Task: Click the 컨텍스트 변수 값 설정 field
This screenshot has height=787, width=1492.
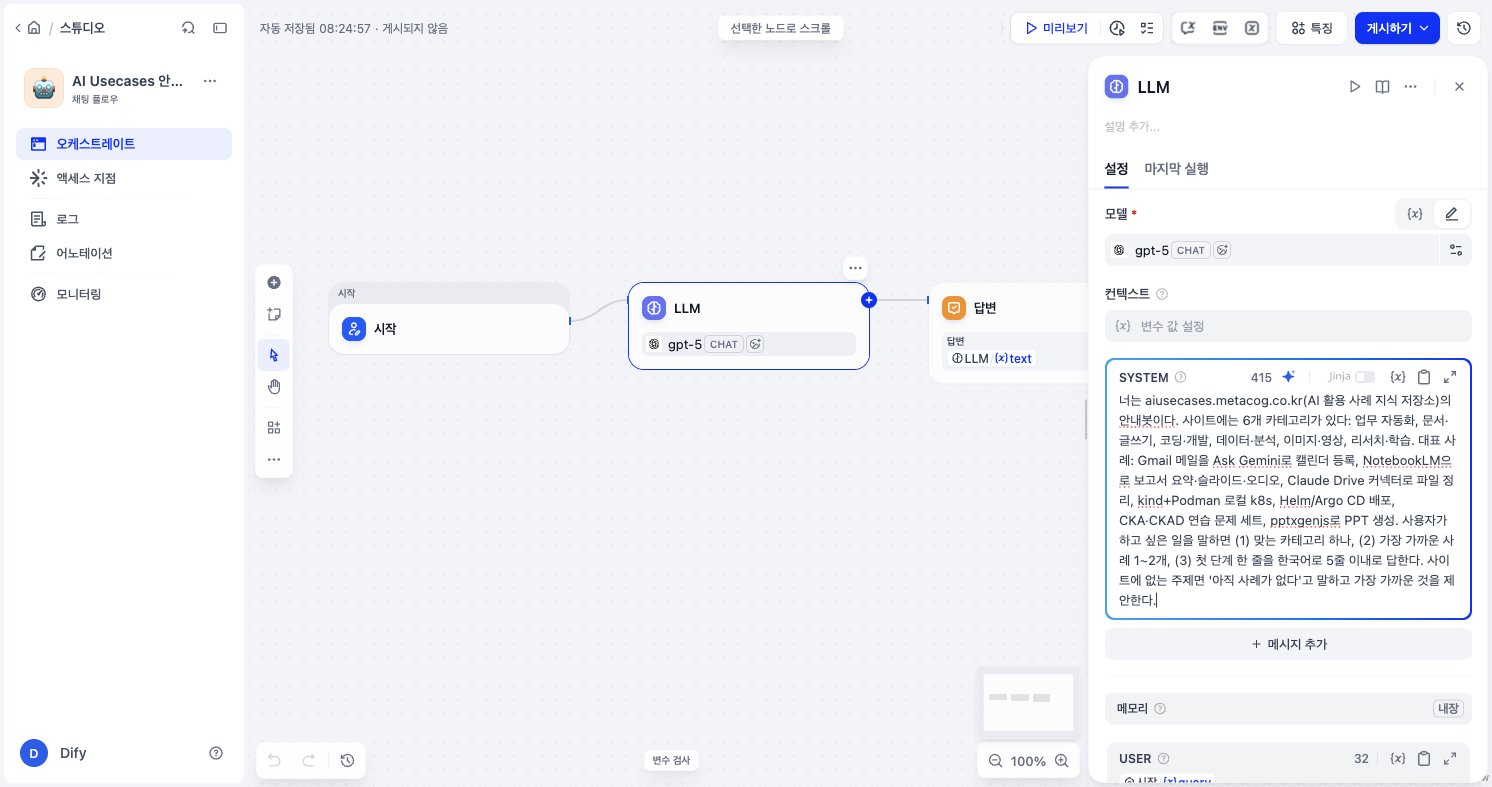Action: point(1288,326)
